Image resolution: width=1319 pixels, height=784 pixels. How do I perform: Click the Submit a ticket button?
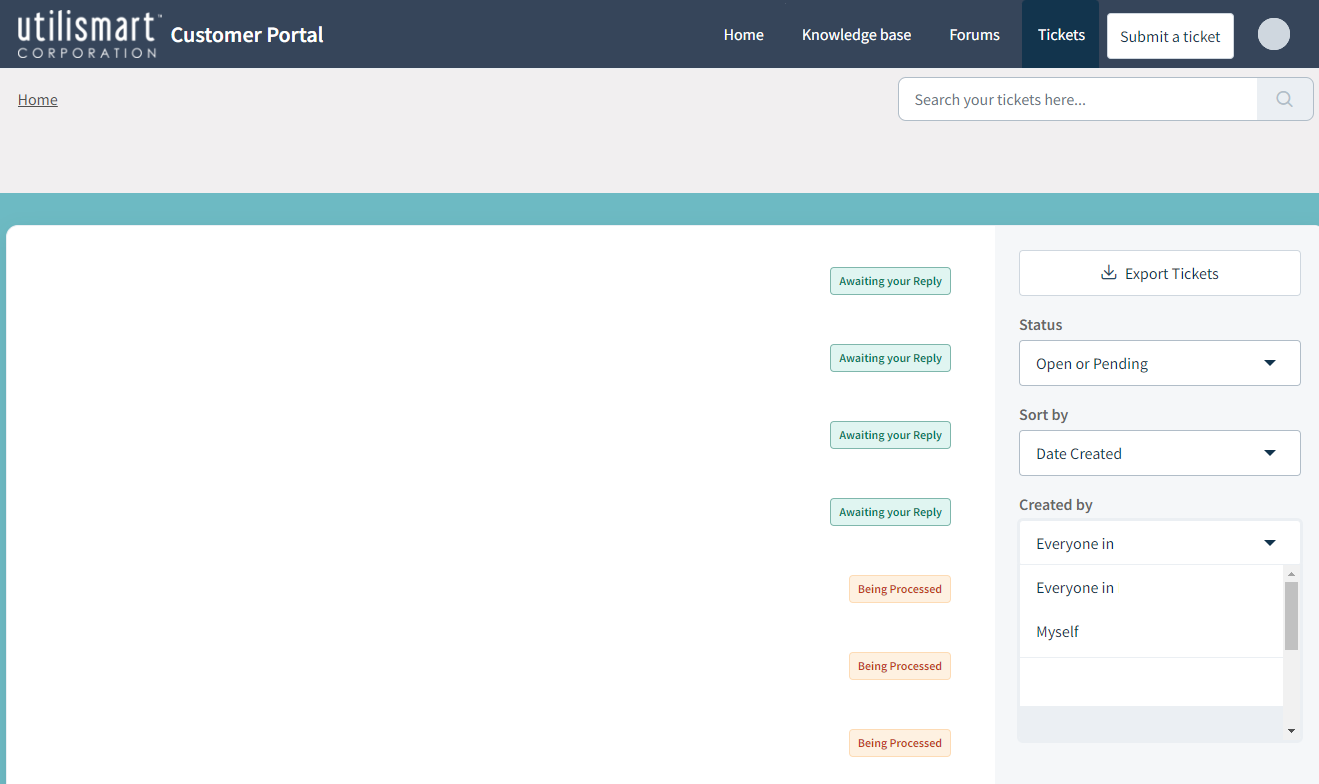[1170, 36]
